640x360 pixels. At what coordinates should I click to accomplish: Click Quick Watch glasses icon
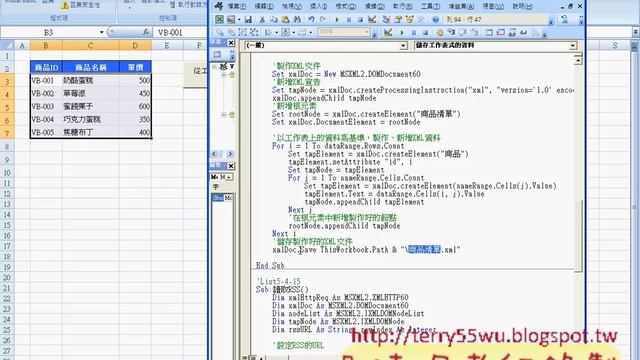point(524,32)
